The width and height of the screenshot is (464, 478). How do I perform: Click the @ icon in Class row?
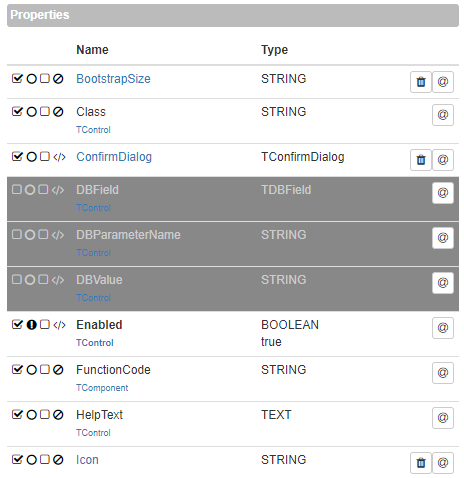pos(443,115)
